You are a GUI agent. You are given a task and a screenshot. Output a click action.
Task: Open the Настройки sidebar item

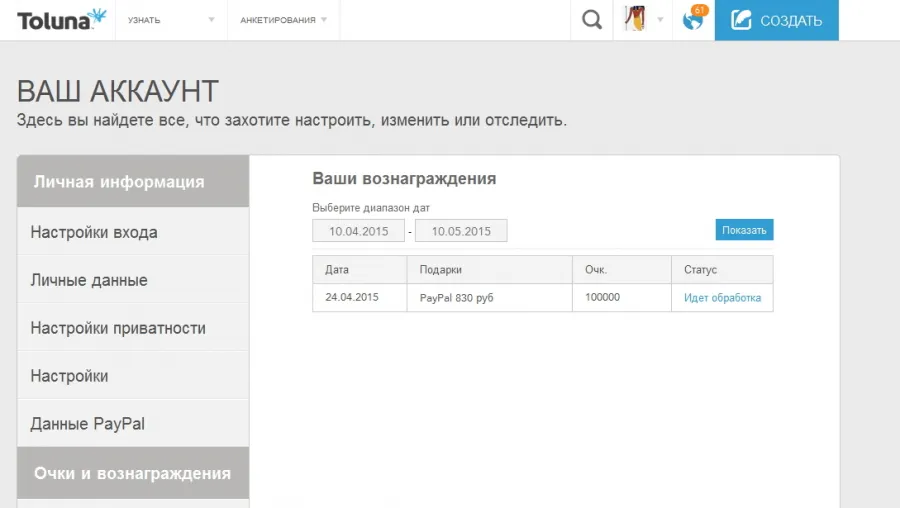point(133,375)
